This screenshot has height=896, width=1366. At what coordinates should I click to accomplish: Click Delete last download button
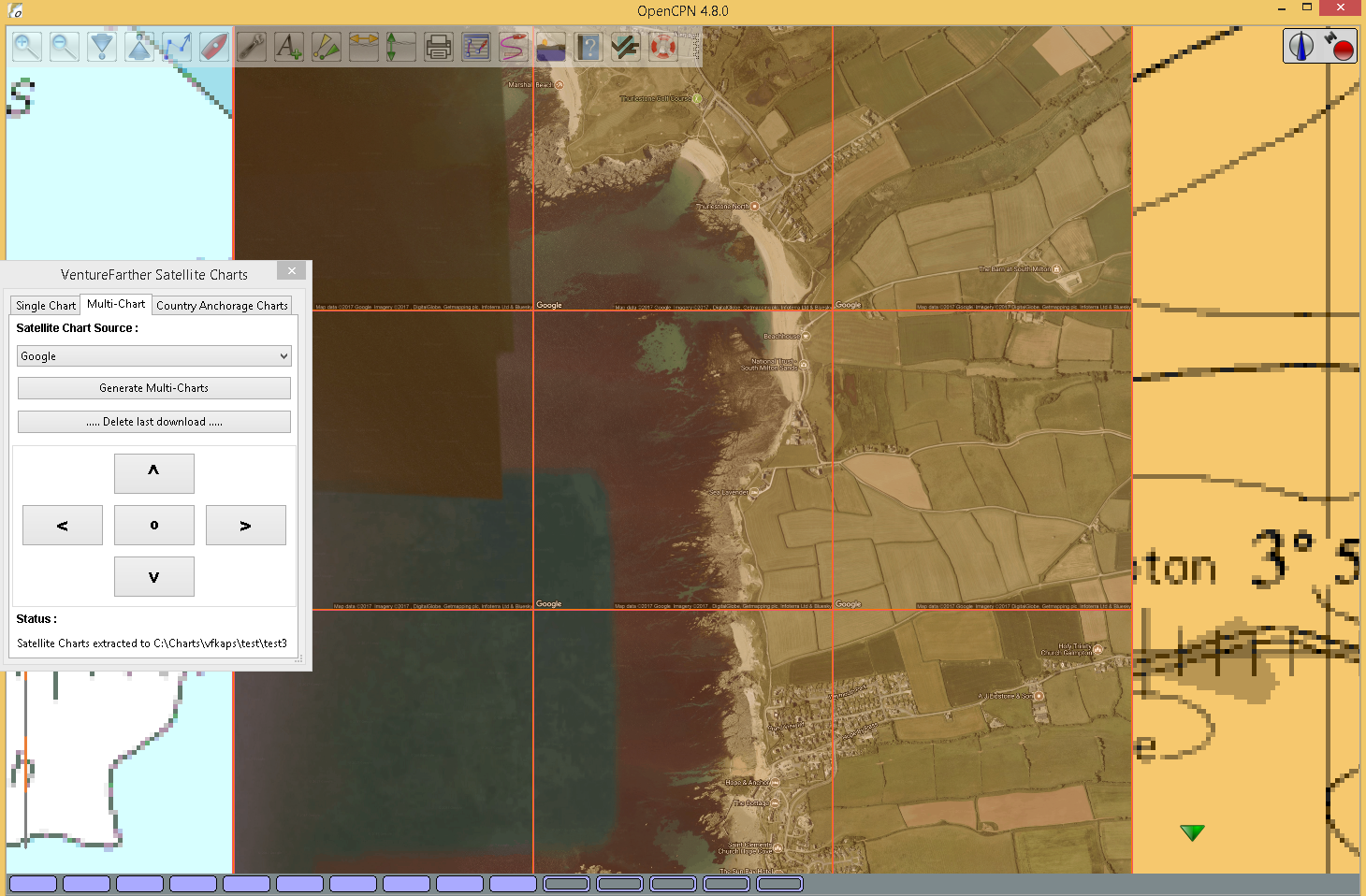154,422
